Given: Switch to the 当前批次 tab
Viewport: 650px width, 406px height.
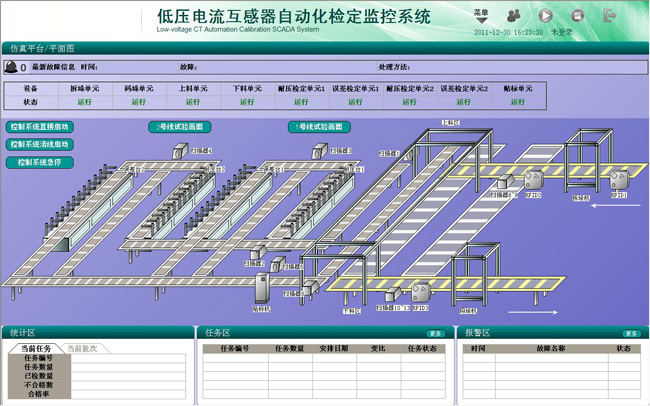Looking at the screenshot, I should click(x=81, y=348).
